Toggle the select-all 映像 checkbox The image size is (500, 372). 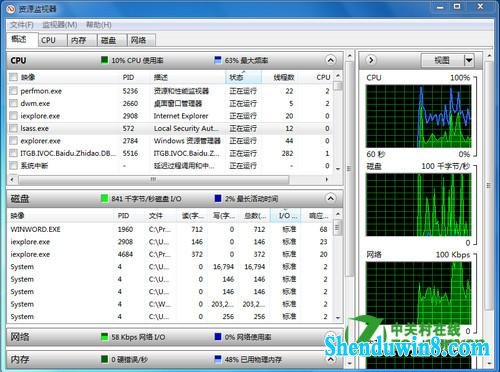click(13, 77)
